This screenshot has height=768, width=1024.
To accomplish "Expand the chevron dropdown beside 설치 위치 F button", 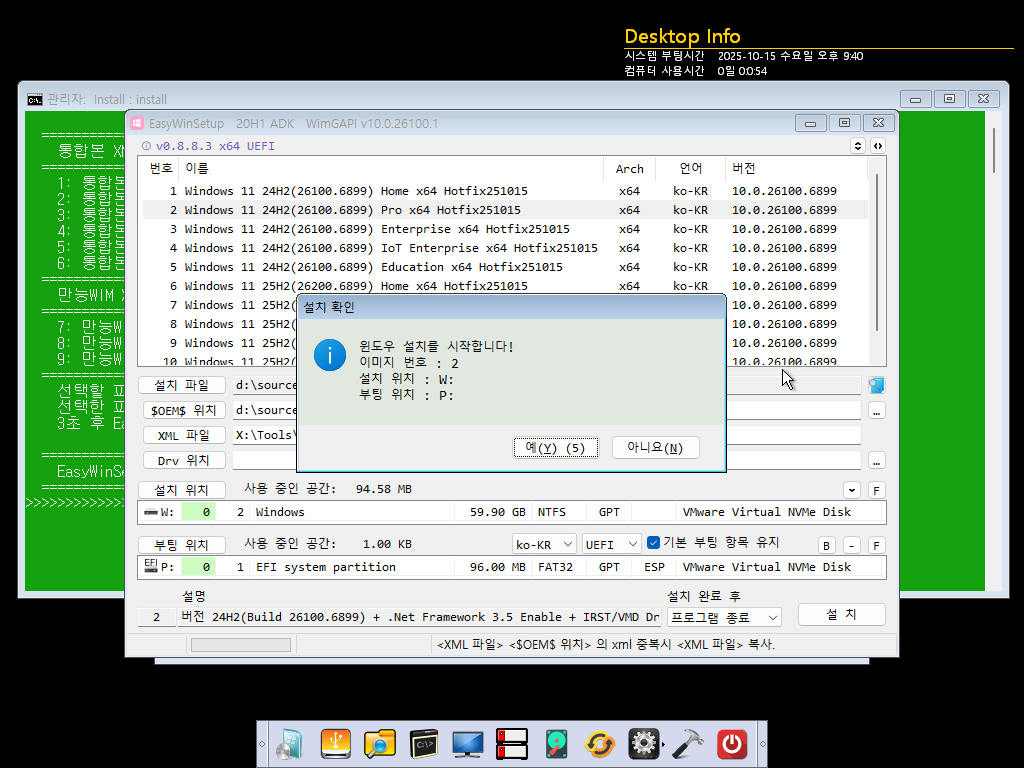I will coord(852,490).
